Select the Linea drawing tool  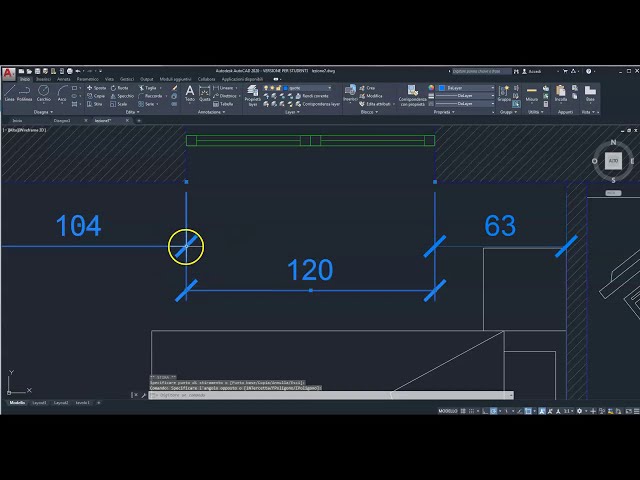[9, 93]
